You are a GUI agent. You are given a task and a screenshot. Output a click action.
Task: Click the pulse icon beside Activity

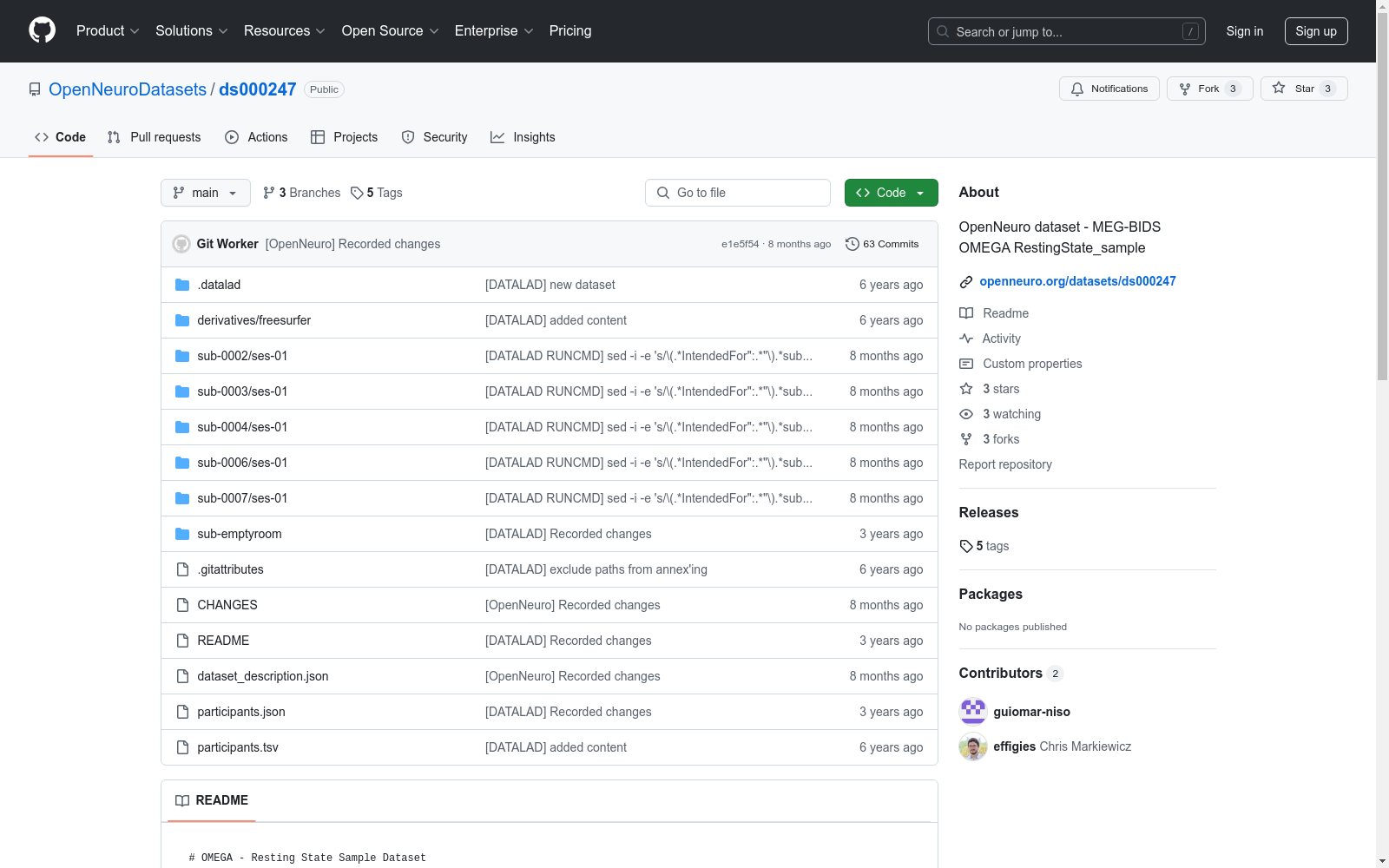(x=966, y=339)
